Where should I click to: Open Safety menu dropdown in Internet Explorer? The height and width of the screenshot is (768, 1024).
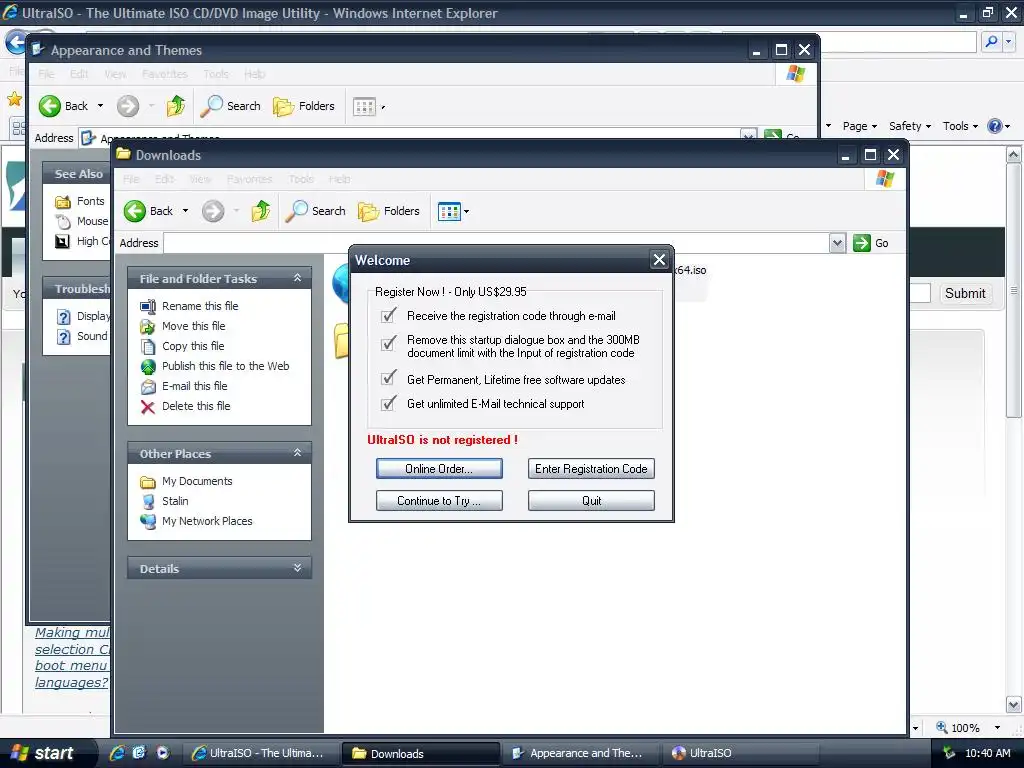[909, 126]
